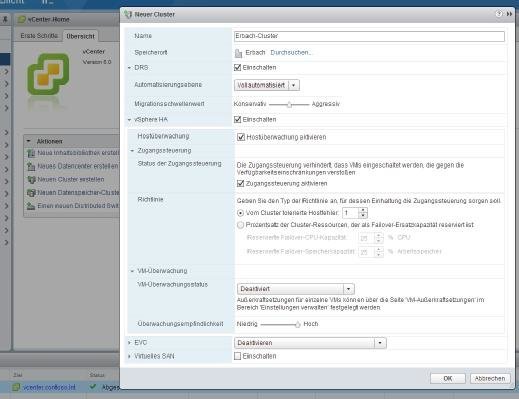Click vCenter Home breadcrumb text
The width and height of the screenshot is (519, 399).
[49, 19]
